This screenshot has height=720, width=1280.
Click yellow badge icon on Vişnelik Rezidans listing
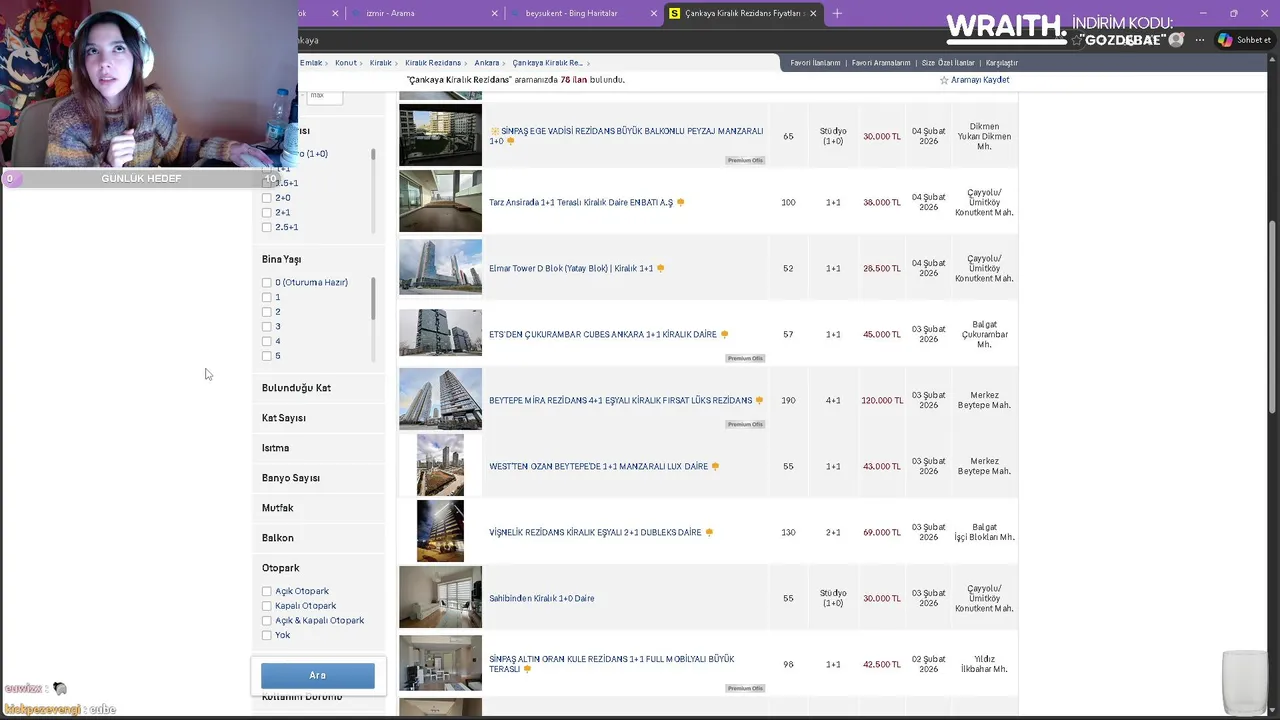click(709, 532)
